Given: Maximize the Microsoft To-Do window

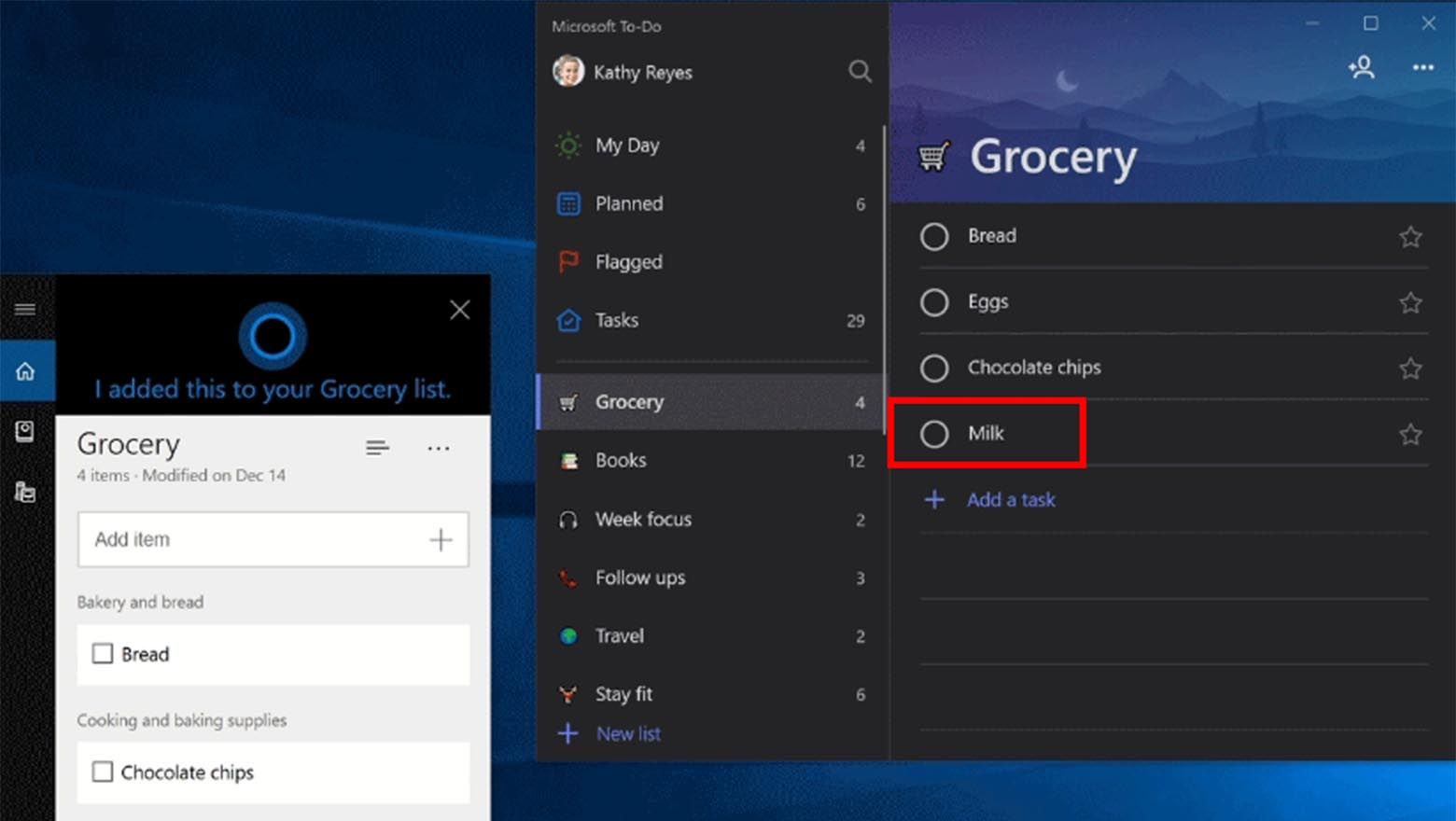Looking at the screenshot, I should pos(1370,23).
